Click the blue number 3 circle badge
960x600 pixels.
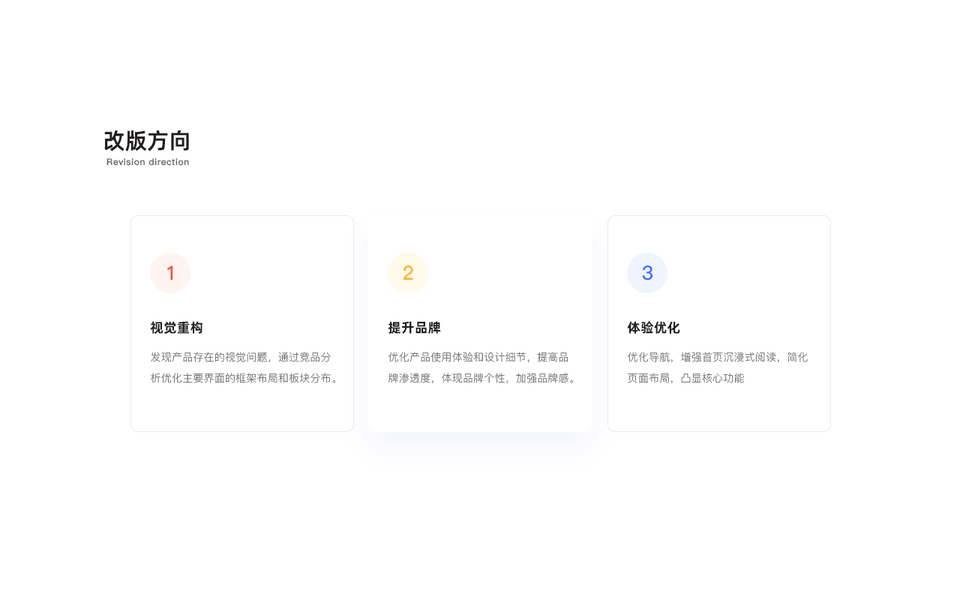pyautogui.click(x=647, y=273)
